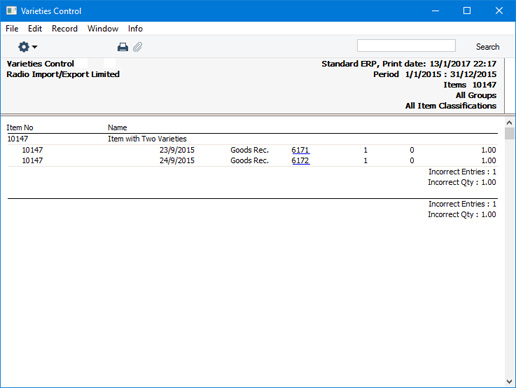
Task: Open the Record menu
Action: click(x=65, y=29)
